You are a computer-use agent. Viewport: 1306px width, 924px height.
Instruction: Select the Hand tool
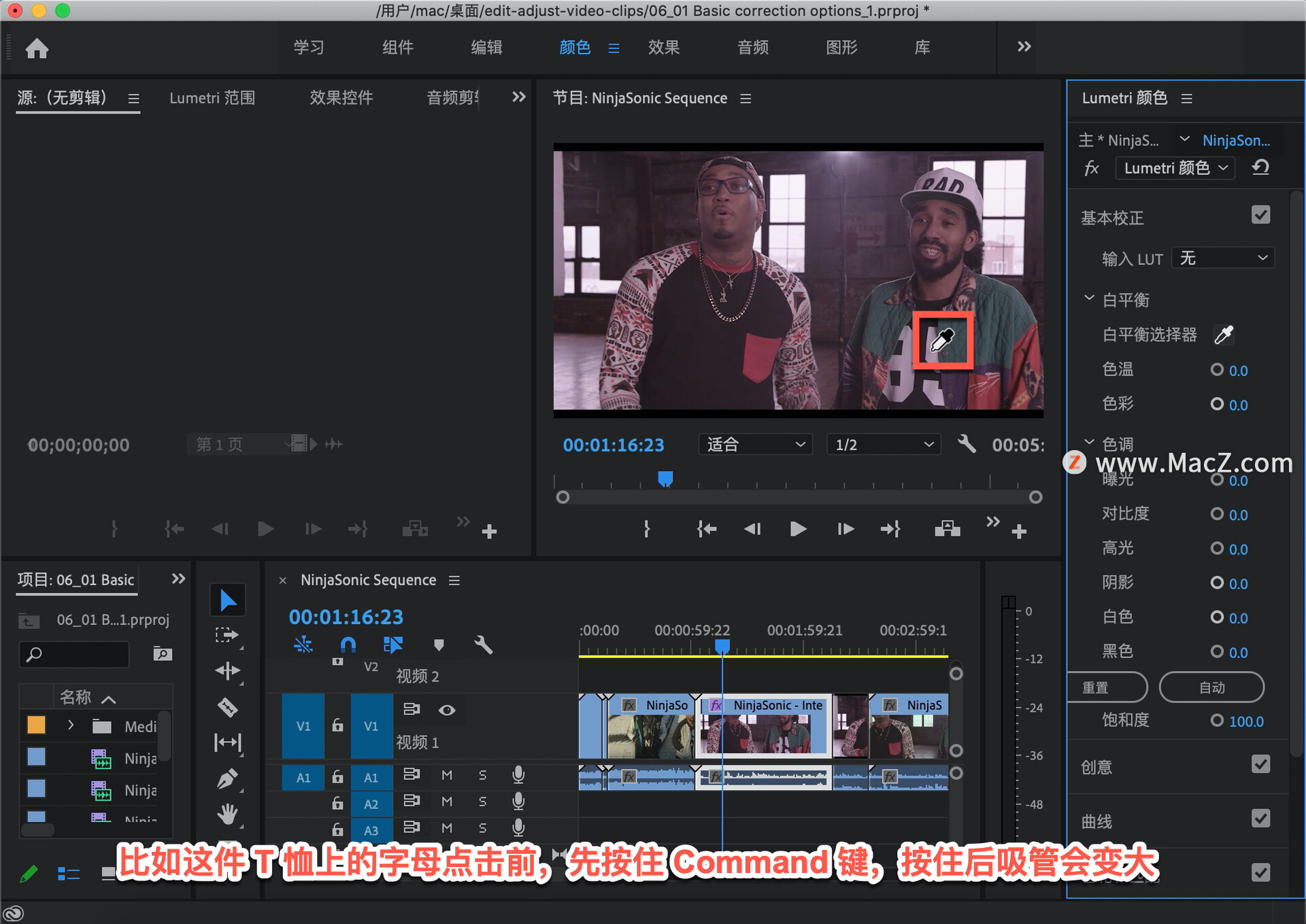[227, 814]
